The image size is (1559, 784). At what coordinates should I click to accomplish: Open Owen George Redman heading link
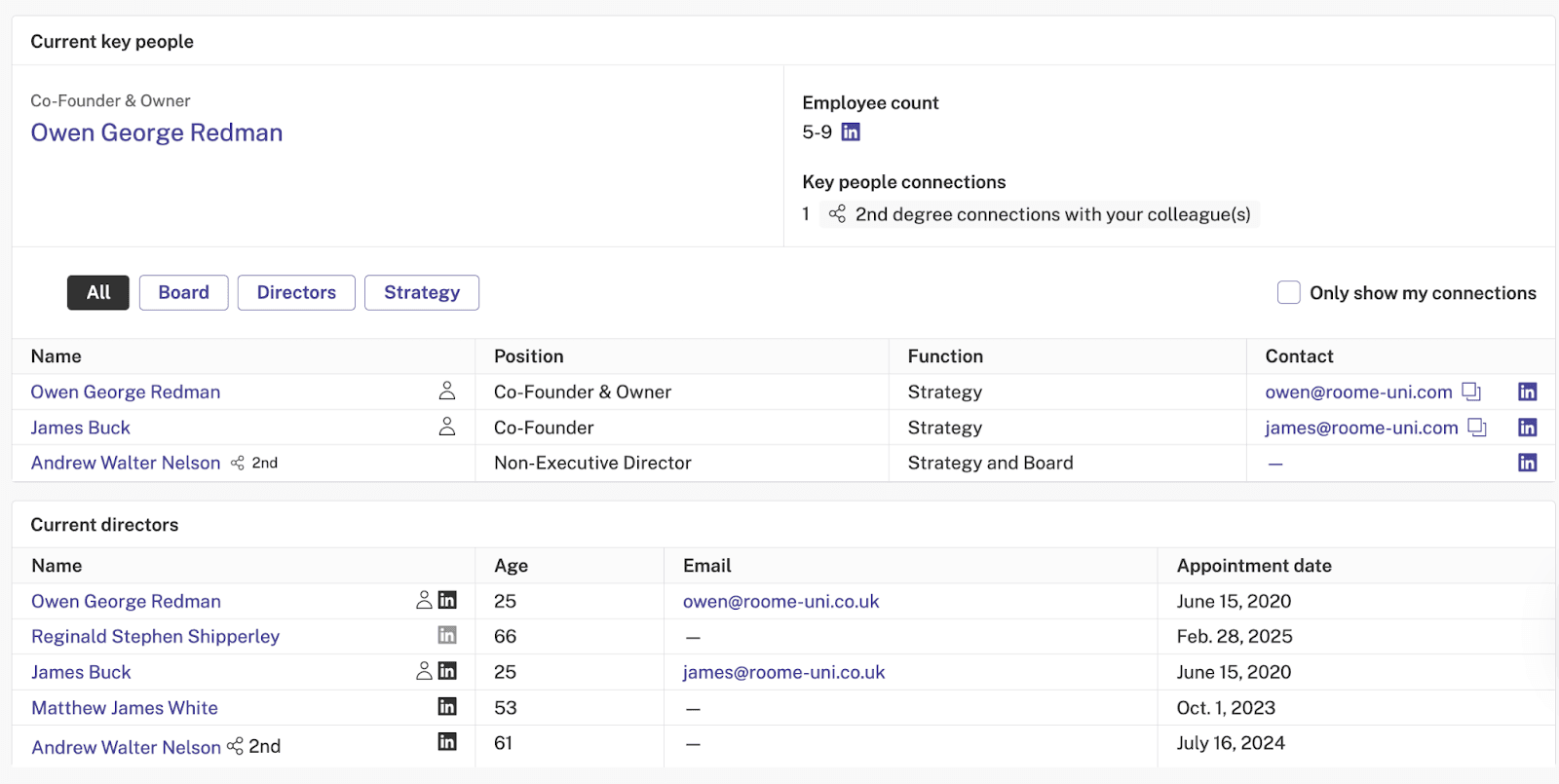click(157, 132)
